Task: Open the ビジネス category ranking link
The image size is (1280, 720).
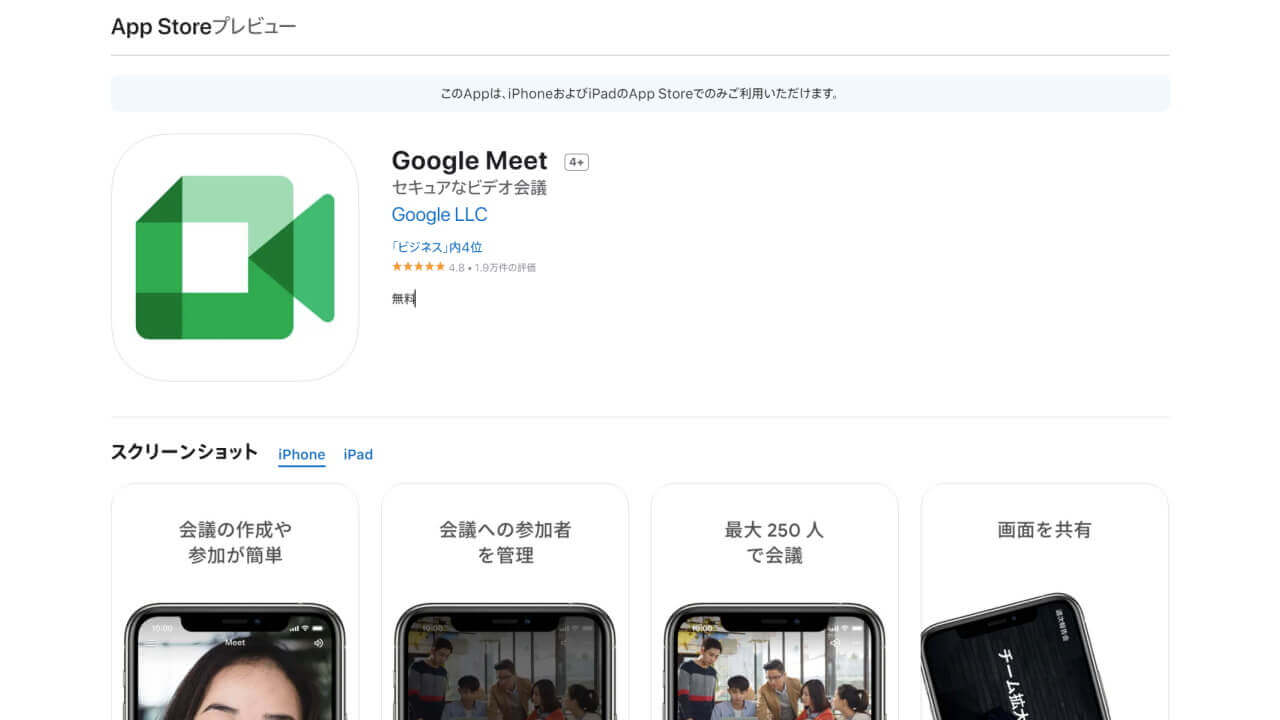Action: coord(436,246)
